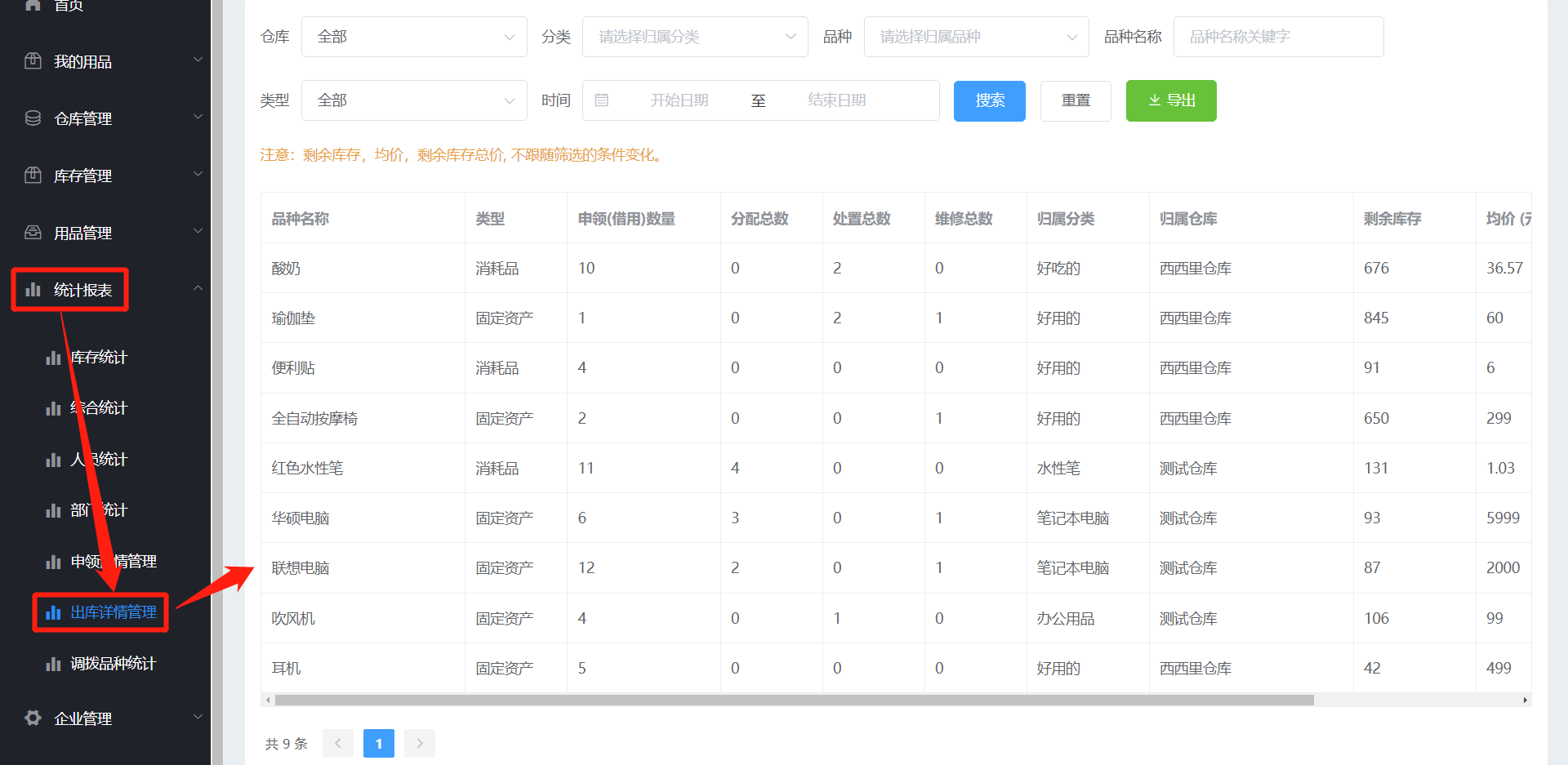This screenshot has height=765, width=1568.
Task: Click the 用品管理 tray icon
Action: click(x=33, y=233)
